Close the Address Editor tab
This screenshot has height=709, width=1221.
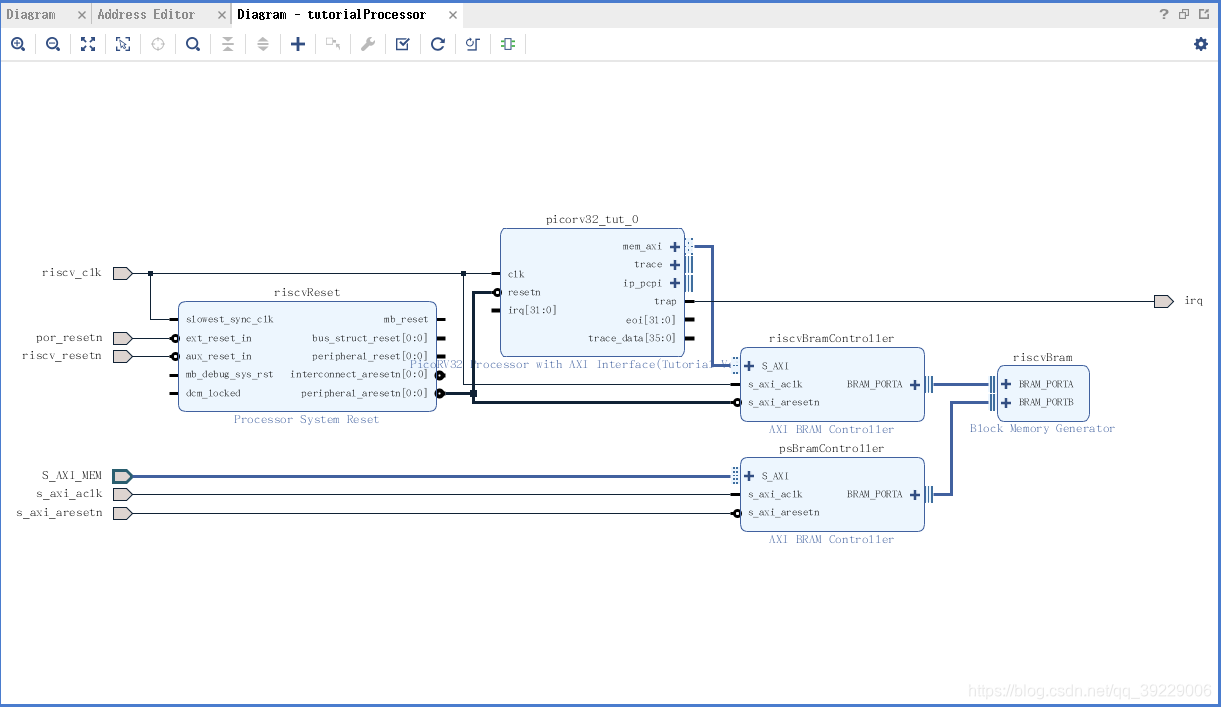pyautogui.click(x=221, y=15)
